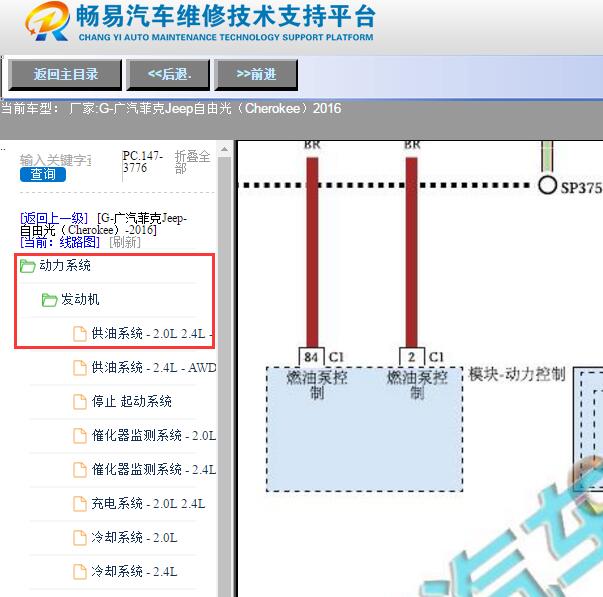Click 返回主目录 button
The height and width of the screenshot is (597, 603).
point(65,74)
